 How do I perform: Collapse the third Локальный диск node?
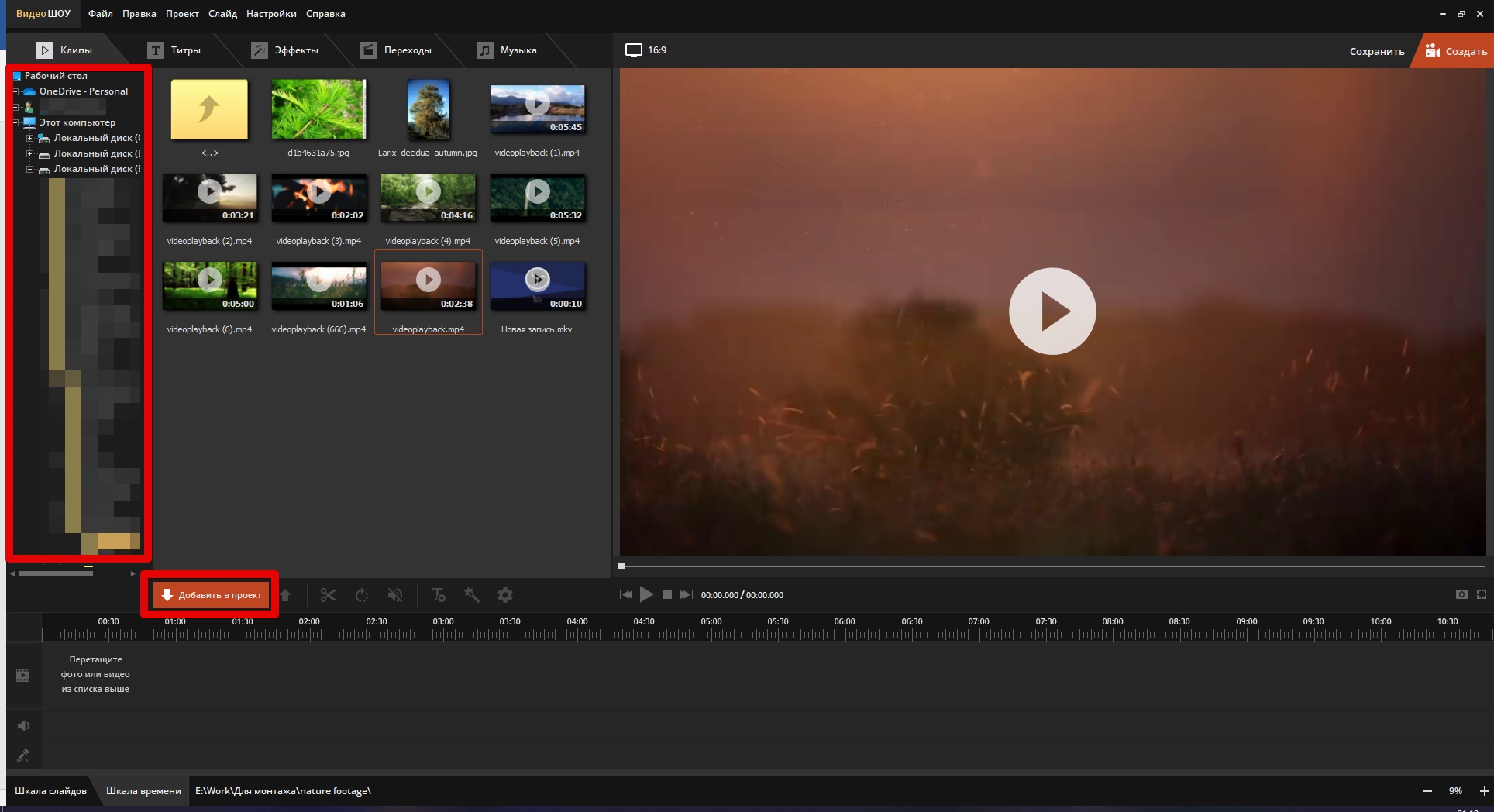click(30, 169)
